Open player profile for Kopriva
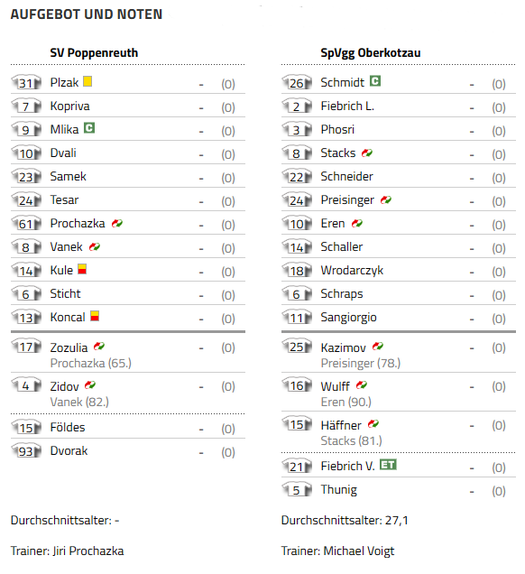Image resolution: width=525 pixels, height=574 pixels. 70,106
